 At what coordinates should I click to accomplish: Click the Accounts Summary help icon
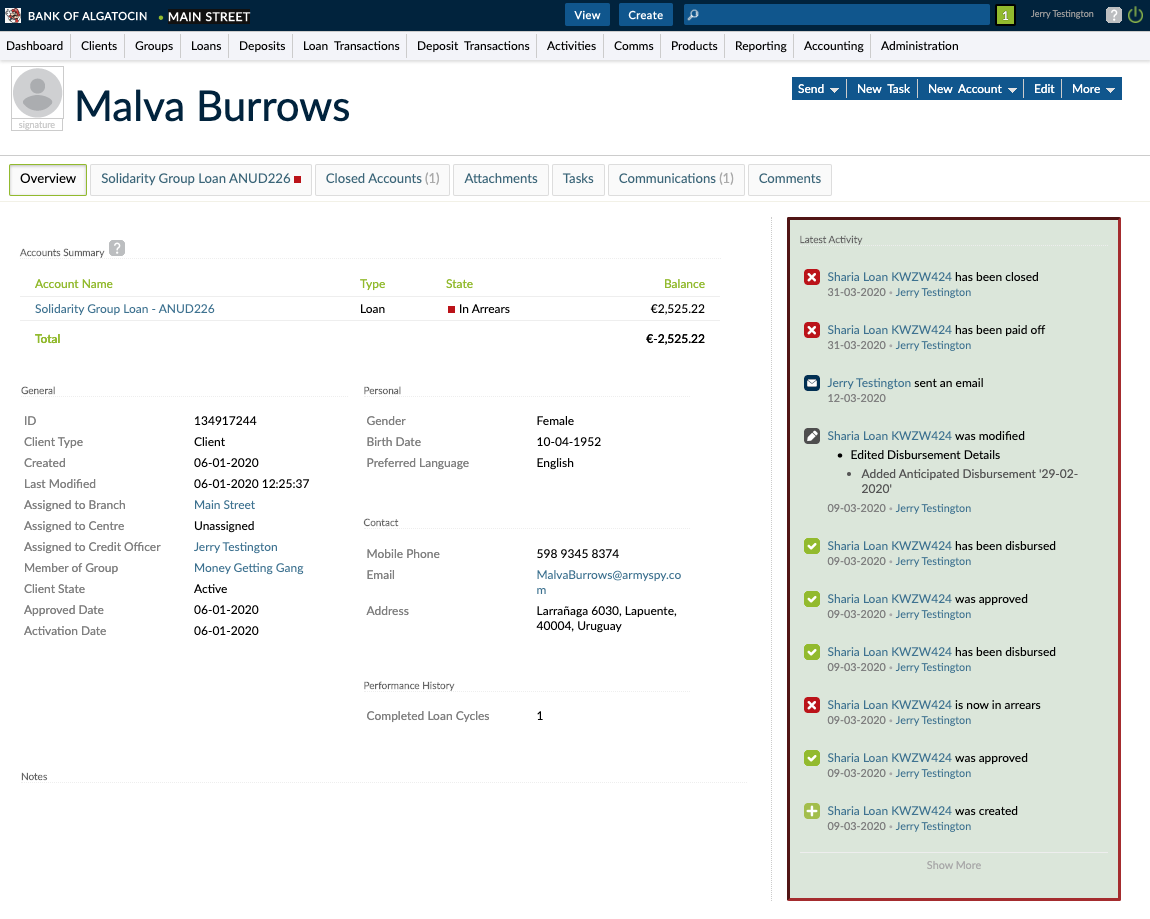[x=116, y=248]
